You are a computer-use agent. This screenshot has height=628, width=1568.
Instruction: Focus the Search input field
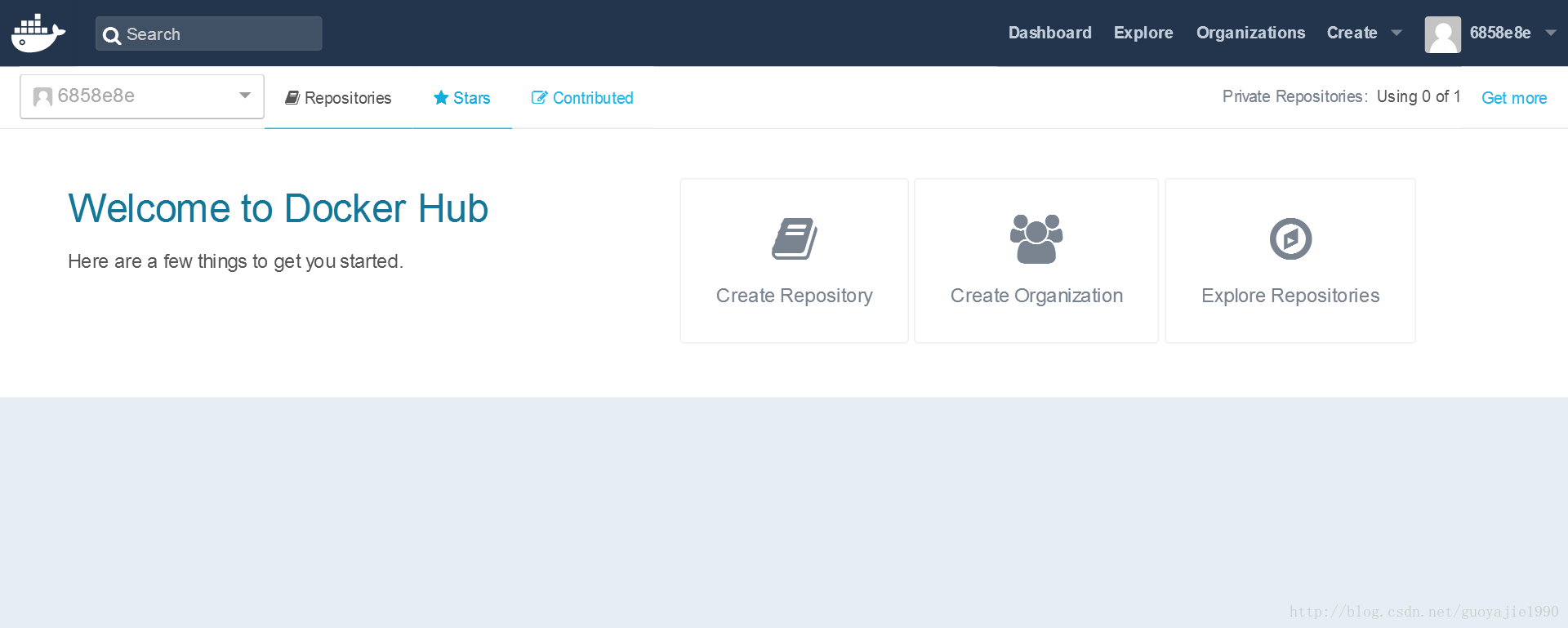pyautogui.click(x=209, y=33)
